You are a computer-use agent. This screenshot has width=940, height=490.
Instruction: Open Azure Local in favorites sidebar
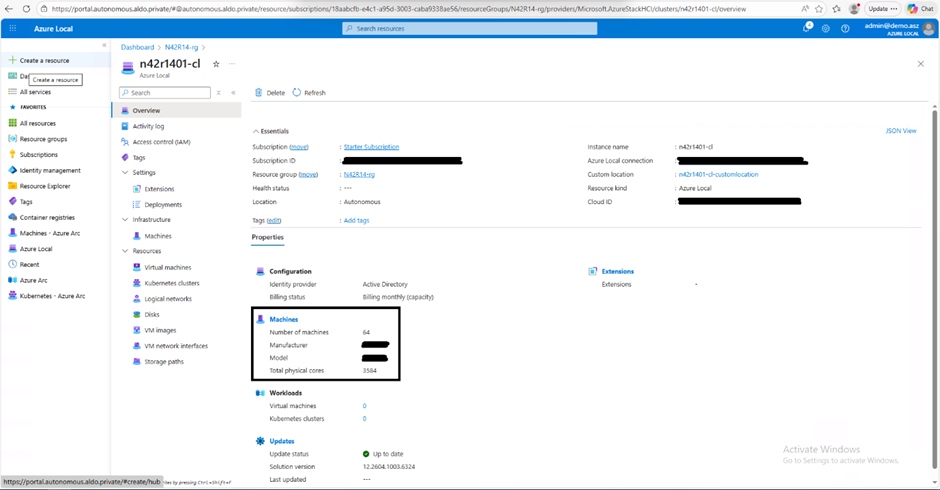point(36,249)
